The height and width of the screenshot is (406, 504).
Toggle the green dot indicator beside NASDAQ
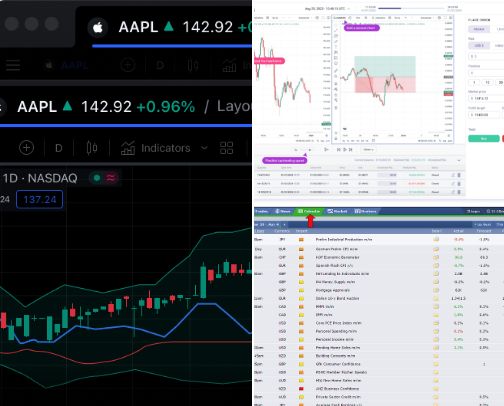pyautogui.click(x=97, y=178)
